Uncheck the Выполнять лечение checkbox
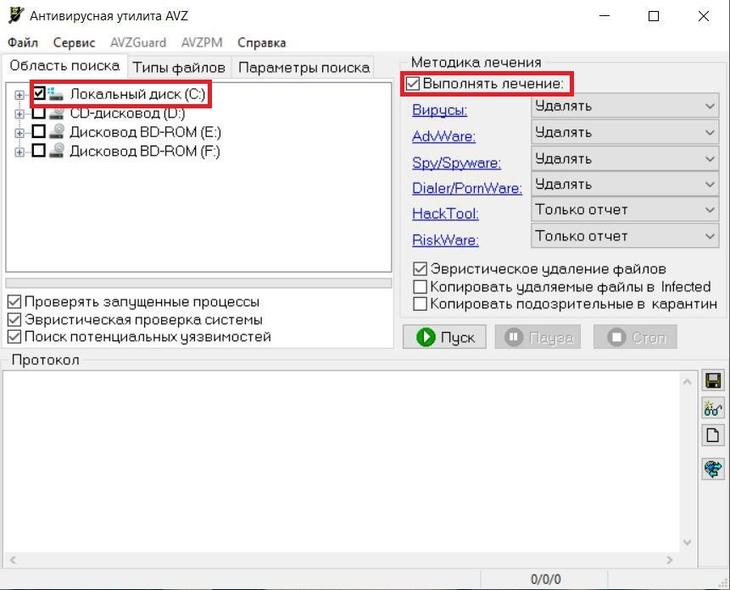Screen dimensions: 730x590 point(412,84)
